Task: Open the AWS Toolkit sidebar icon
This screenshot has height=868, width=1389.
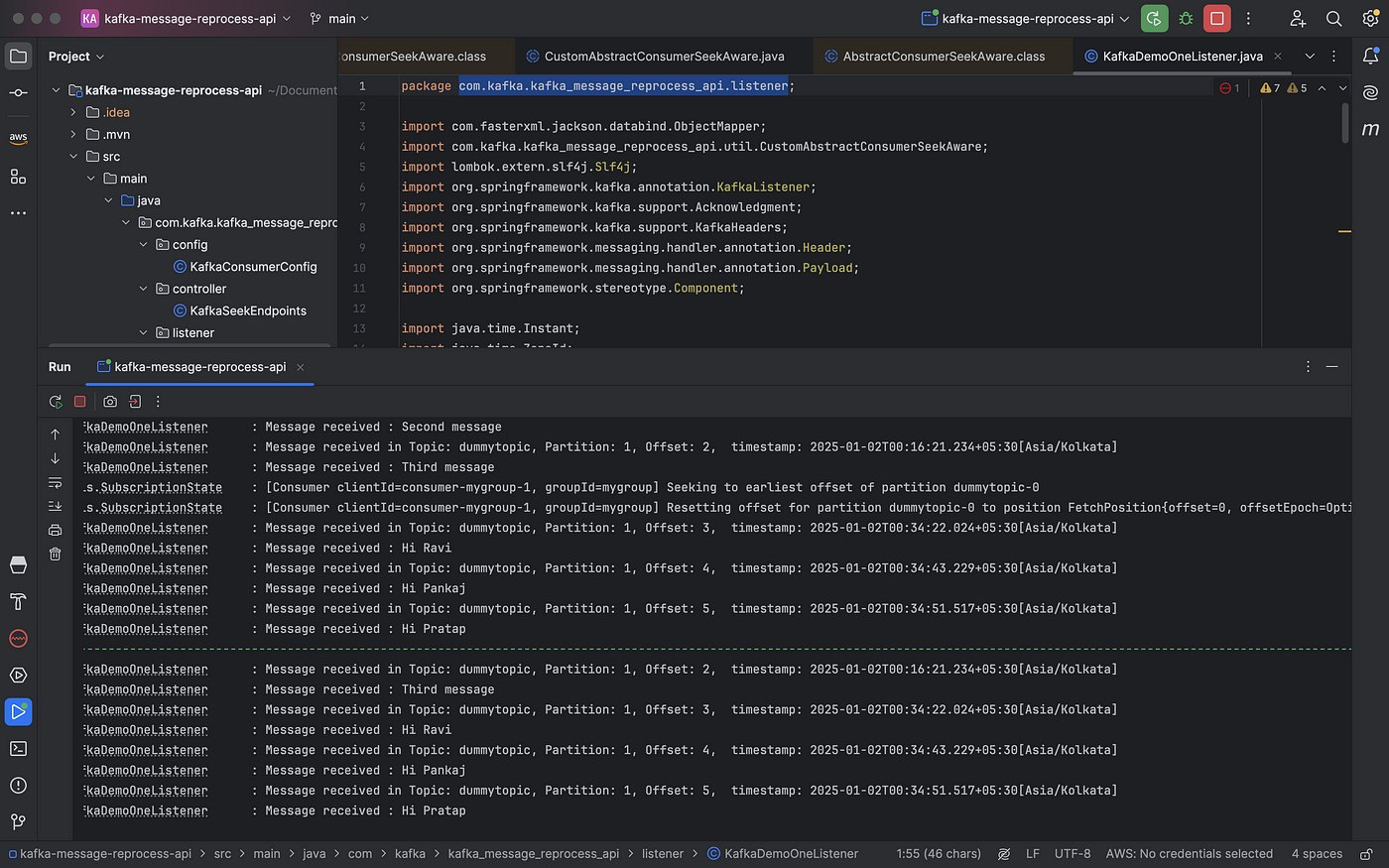Action: click(18, 137)
